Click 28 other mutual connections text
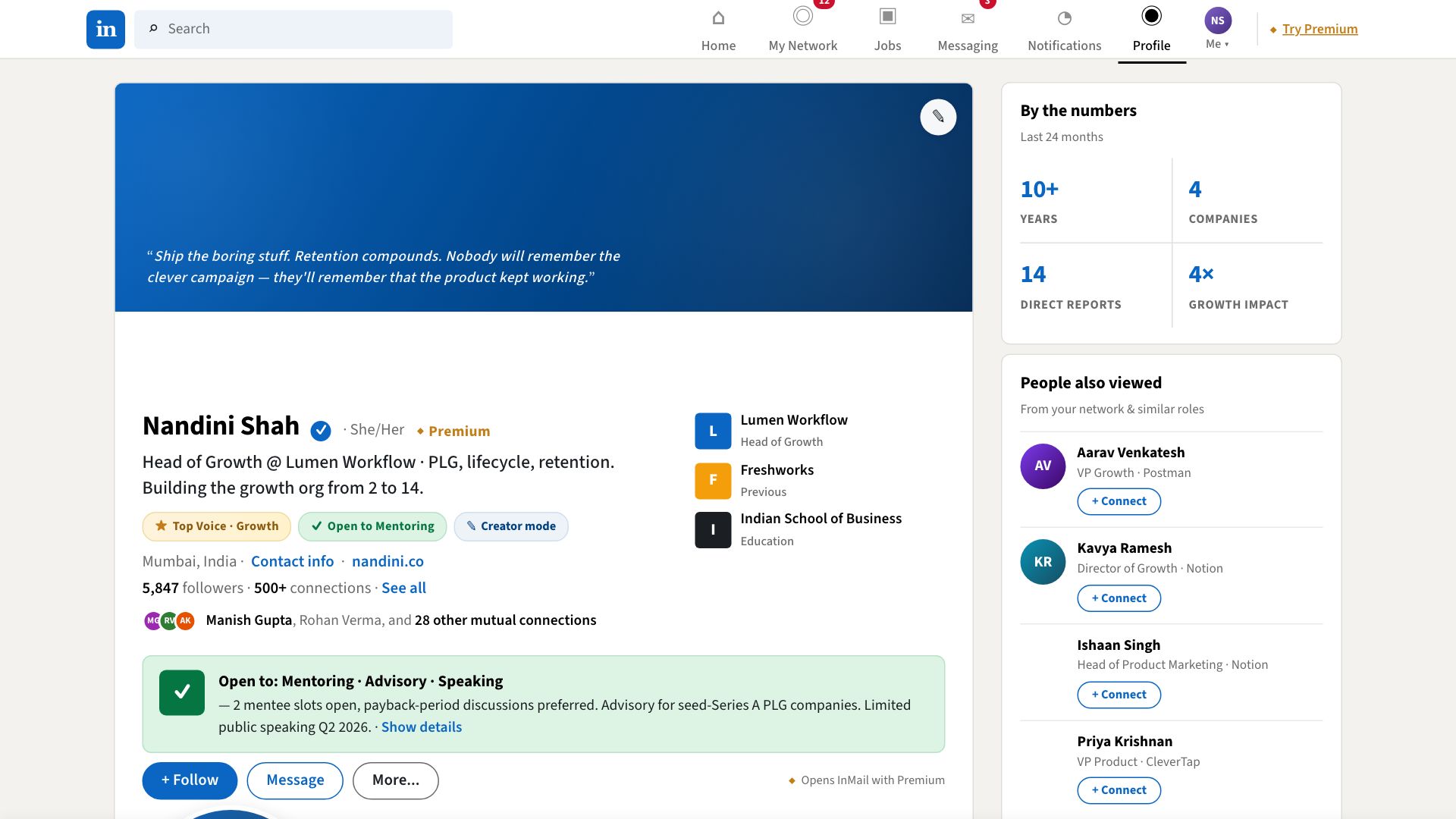The width and height of the screenshot is (1456, 819). pos(505,620)
